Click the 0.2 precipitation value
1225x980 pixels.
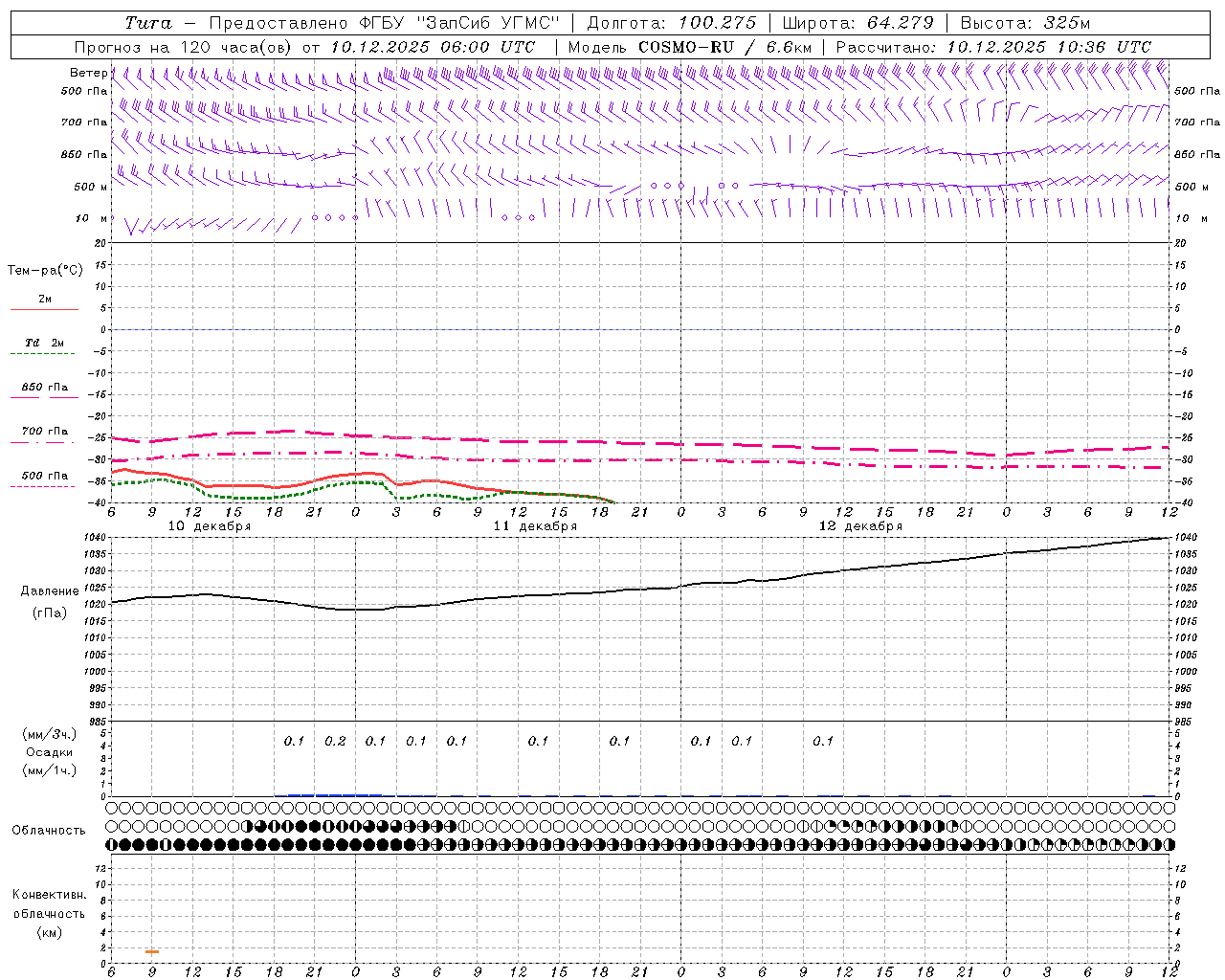click(335, 741)
